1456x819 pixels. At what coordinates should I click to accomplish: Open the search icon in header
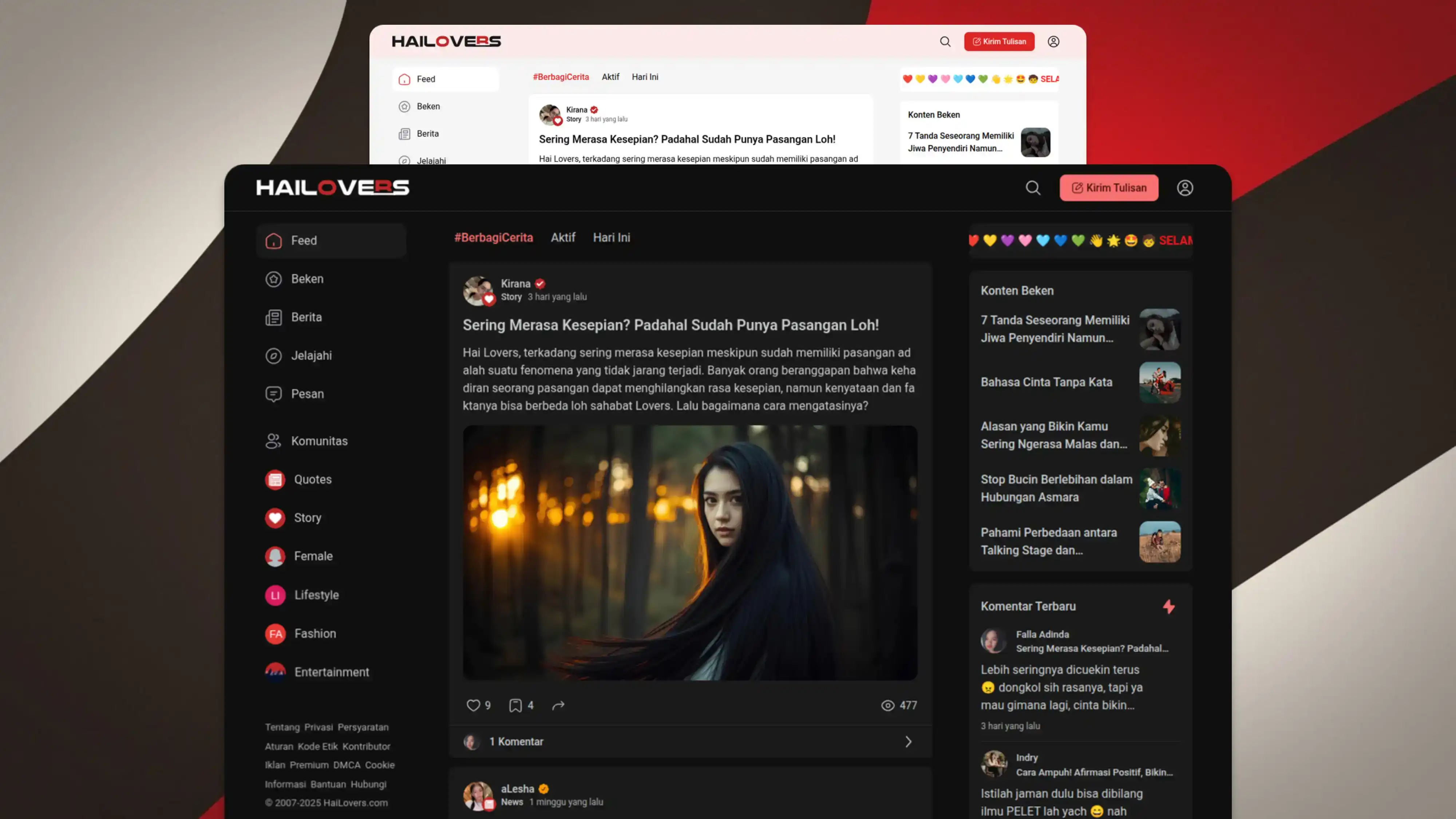(x=1033, y=188)
